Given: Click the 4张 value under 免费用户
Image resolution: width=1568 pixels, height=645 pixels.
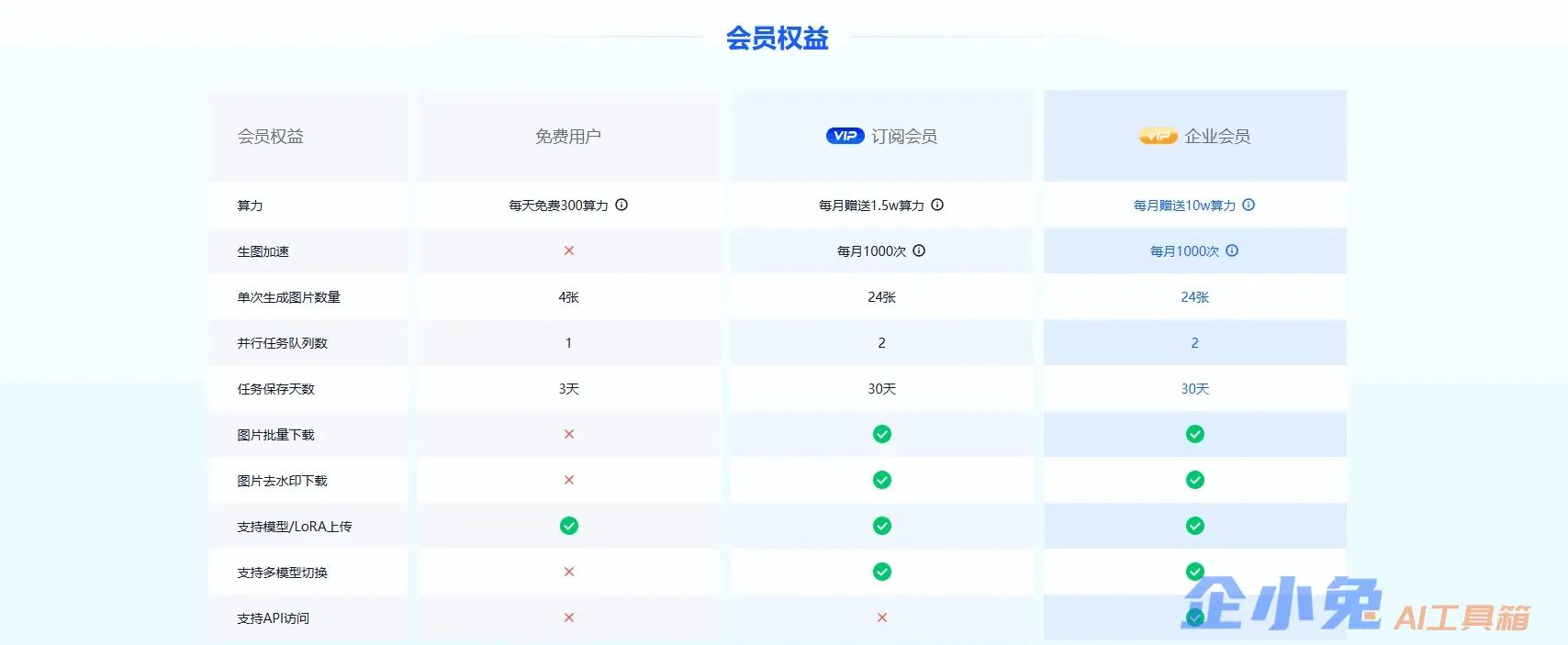Looking at the screenshot, I should pos(569,297).
